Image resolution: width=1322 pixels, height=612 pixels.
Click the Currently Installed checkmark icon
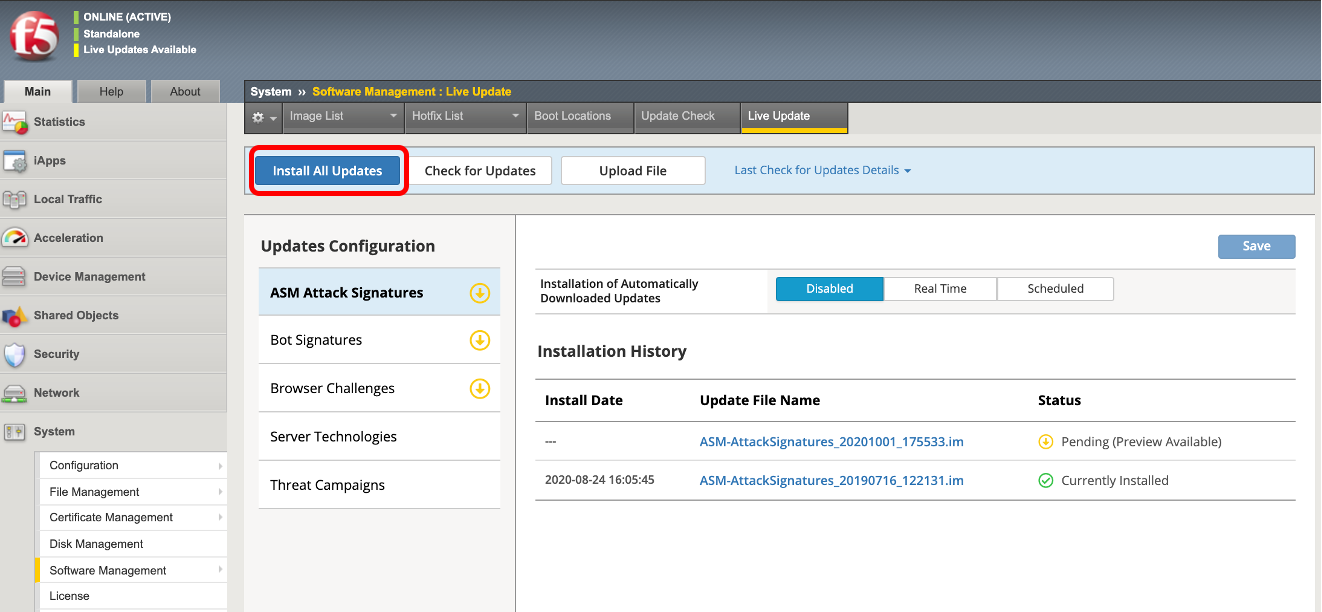[x=1046, y=480]
